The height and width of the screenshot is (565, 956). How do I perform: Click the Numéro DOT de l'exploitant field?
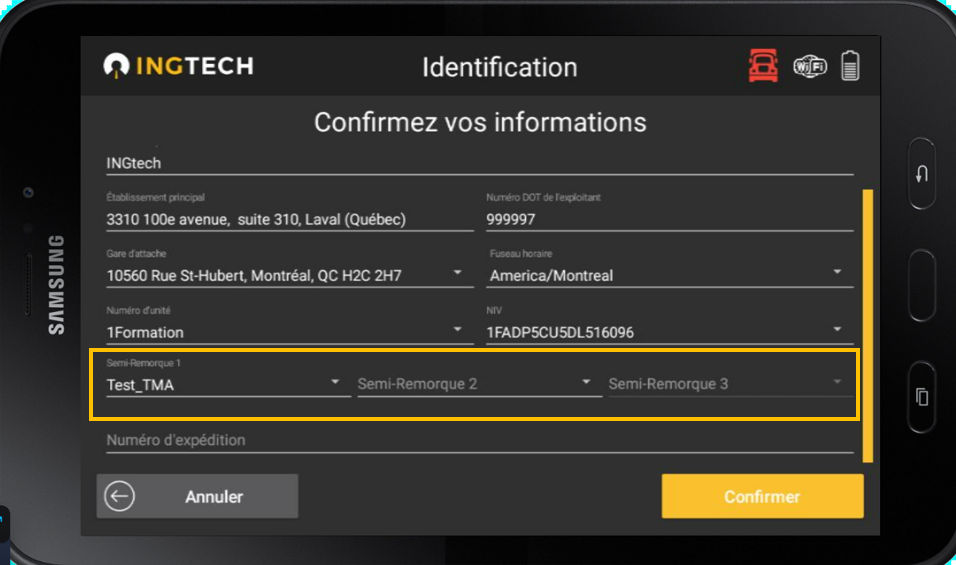668,219
